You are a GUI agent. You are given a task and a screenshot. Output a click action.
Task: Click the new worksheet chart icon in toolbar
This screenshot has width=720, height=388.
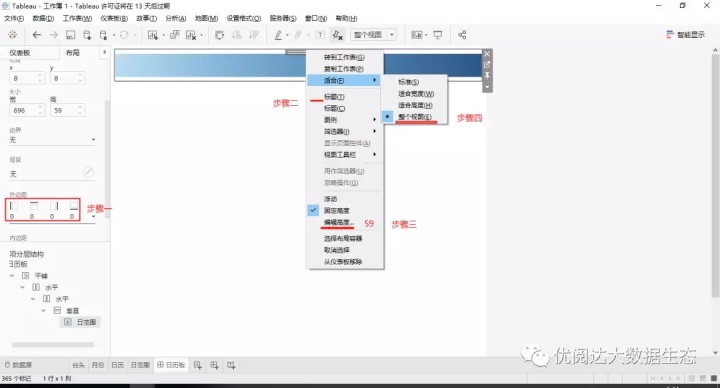coord(153,35)
